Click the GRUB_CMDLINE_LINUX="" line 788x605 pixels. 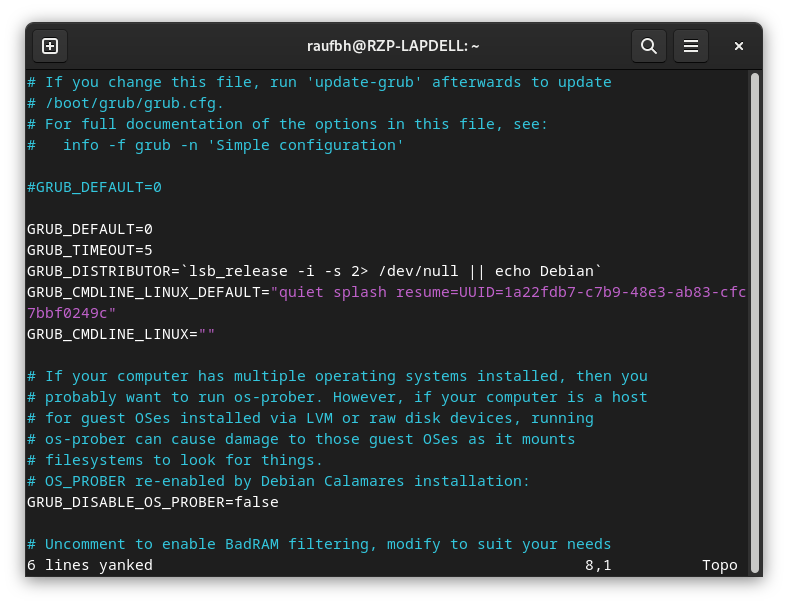[x=121, y=334]
